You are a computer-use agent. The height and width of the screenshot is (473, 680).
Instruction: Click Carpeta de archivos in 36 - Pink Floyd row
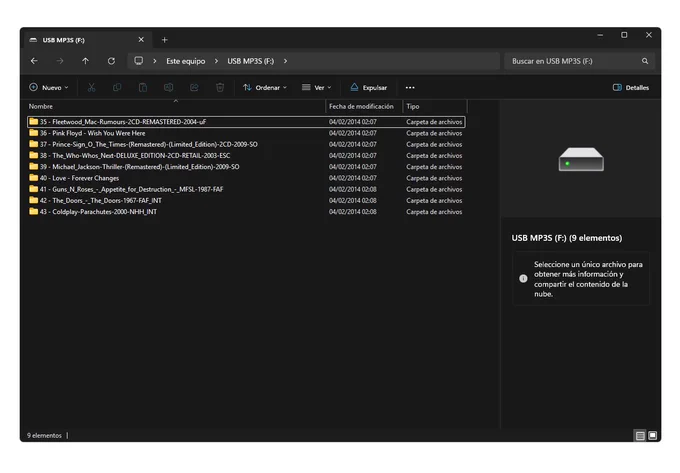click(434, 133)
